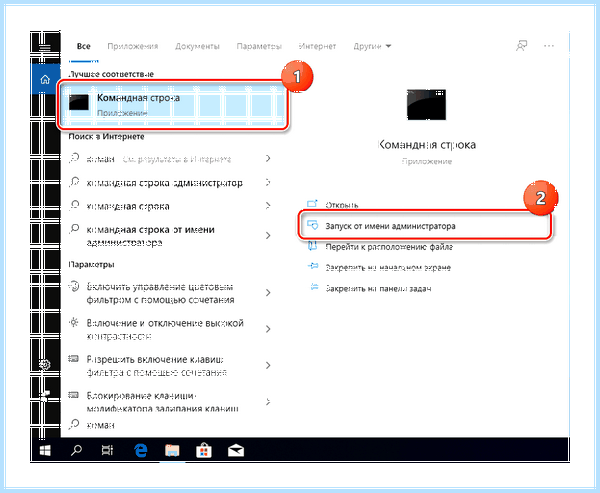Switch to the Интернет tab
This screenshot has width=600, height=493.
[317, 46]
